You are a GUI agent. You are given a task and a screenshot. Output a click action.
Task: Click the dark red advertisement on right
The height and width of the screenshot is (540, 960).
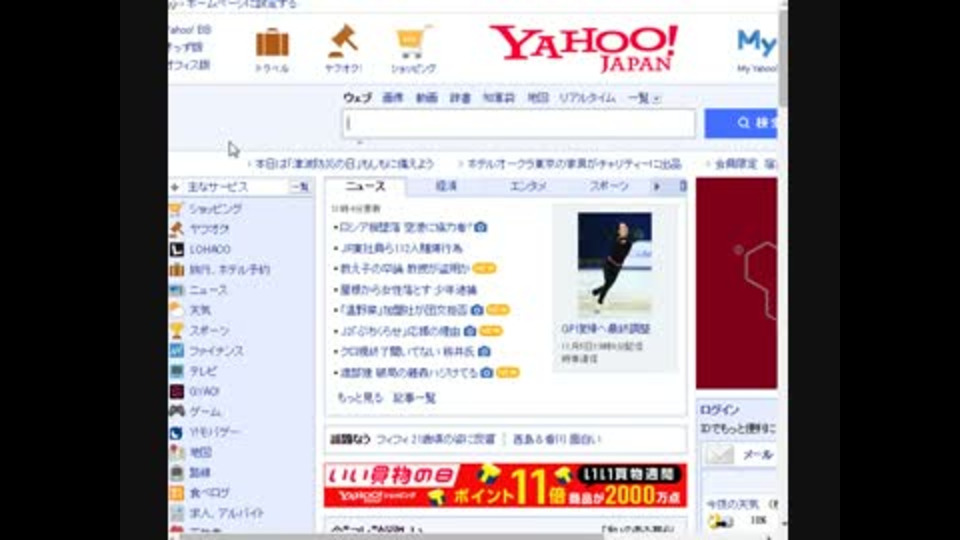(x=737, y=283)
